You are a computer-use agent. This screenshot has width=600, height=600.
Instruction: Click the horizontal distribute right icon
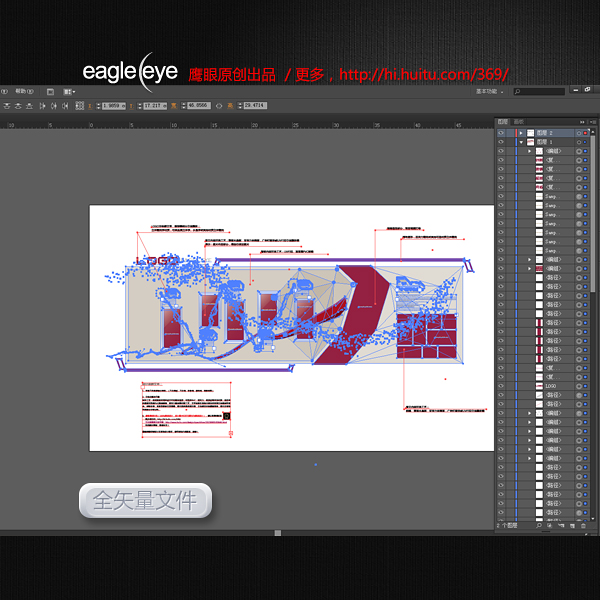click(65, 106)
